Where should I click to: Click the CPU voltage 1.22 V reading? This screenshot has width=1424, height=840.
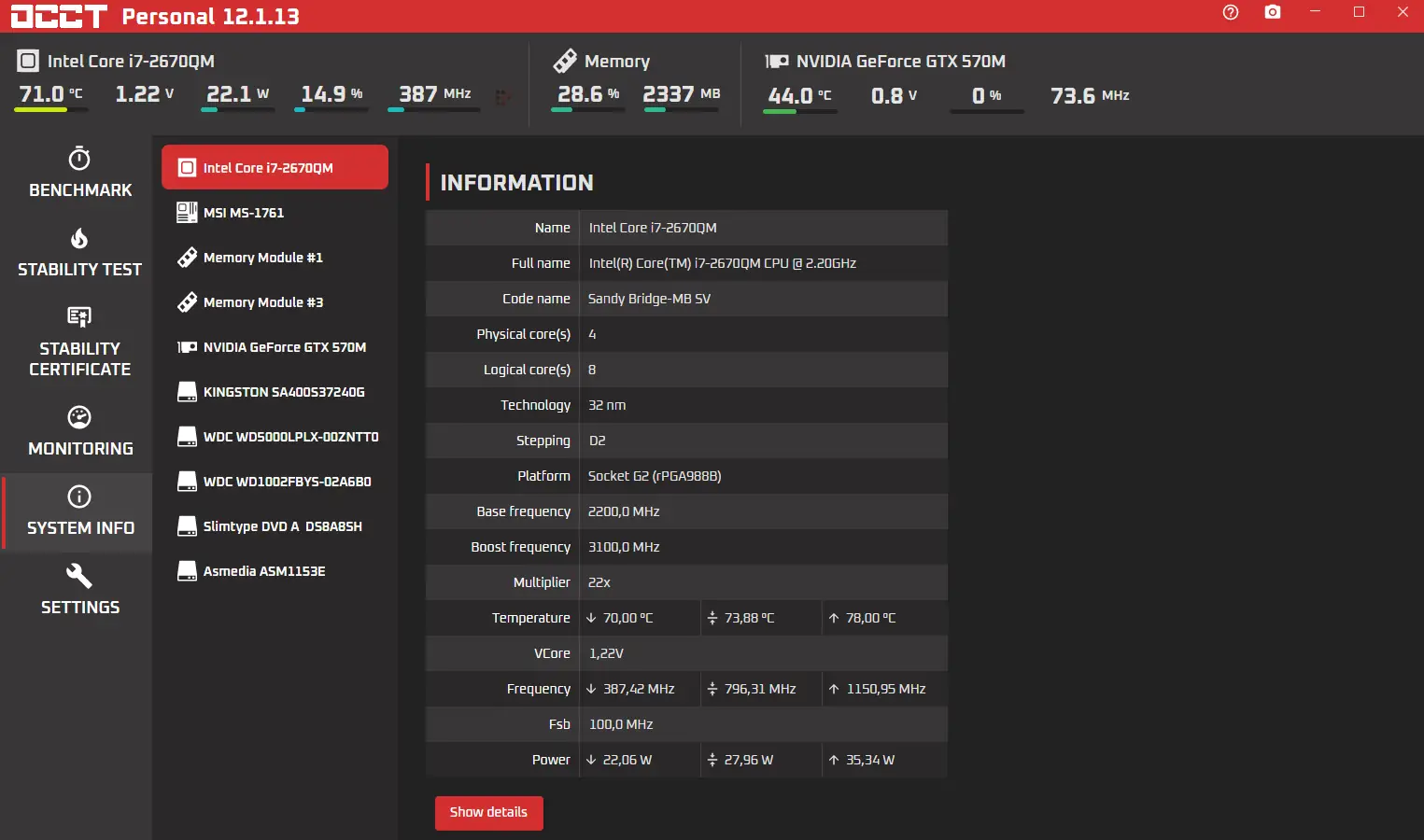[145, 94]
